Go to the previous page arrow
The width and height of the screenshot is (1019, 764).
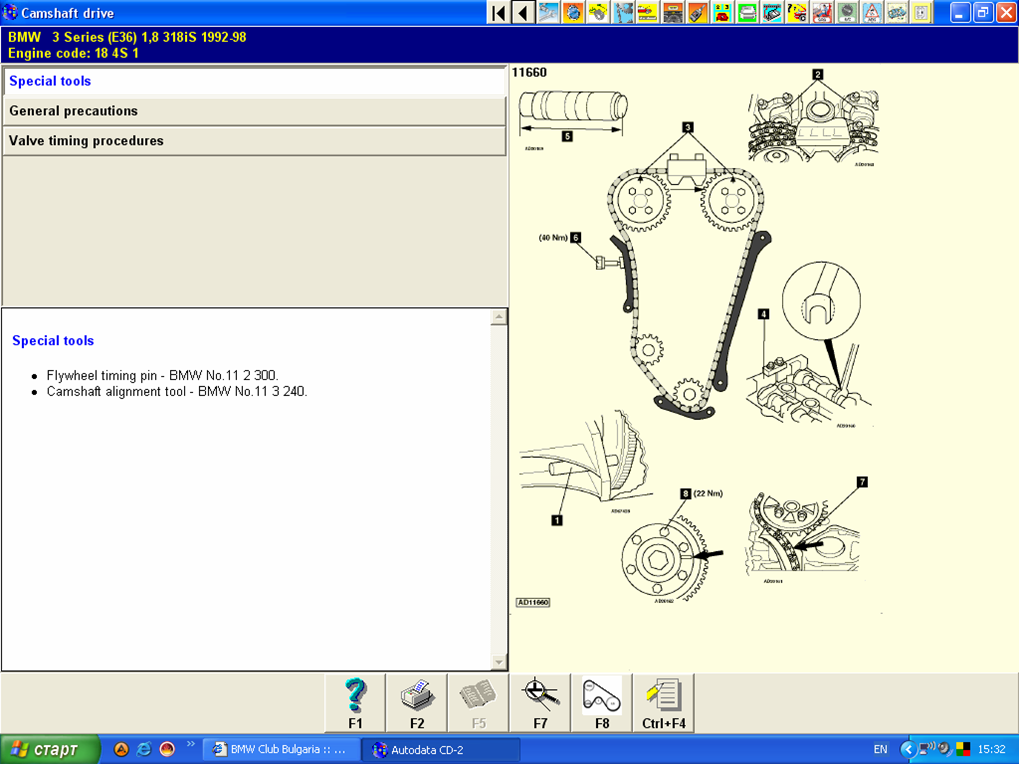click(523, 12)
